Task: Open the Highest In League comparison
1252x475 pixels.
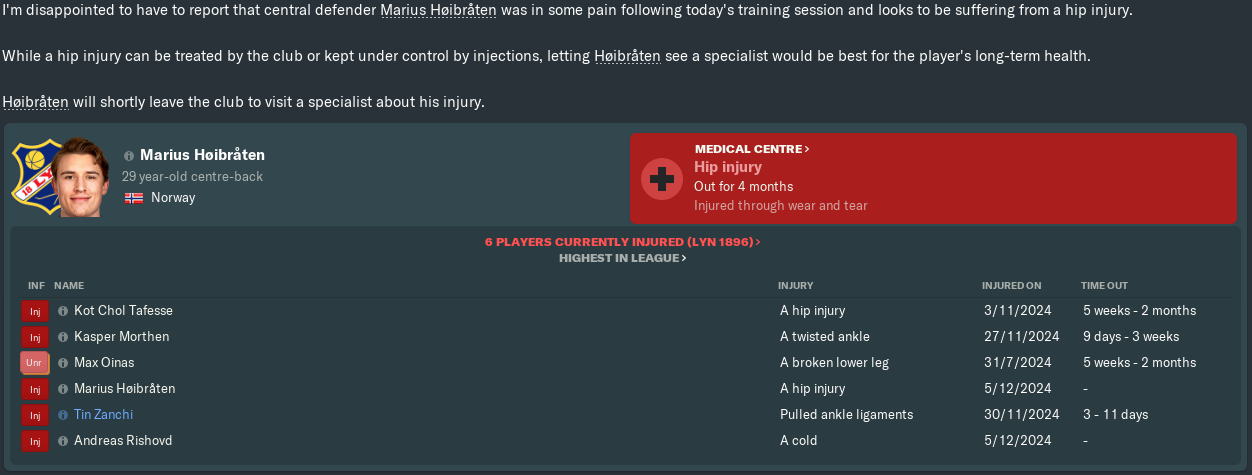Action: point(622,258)
